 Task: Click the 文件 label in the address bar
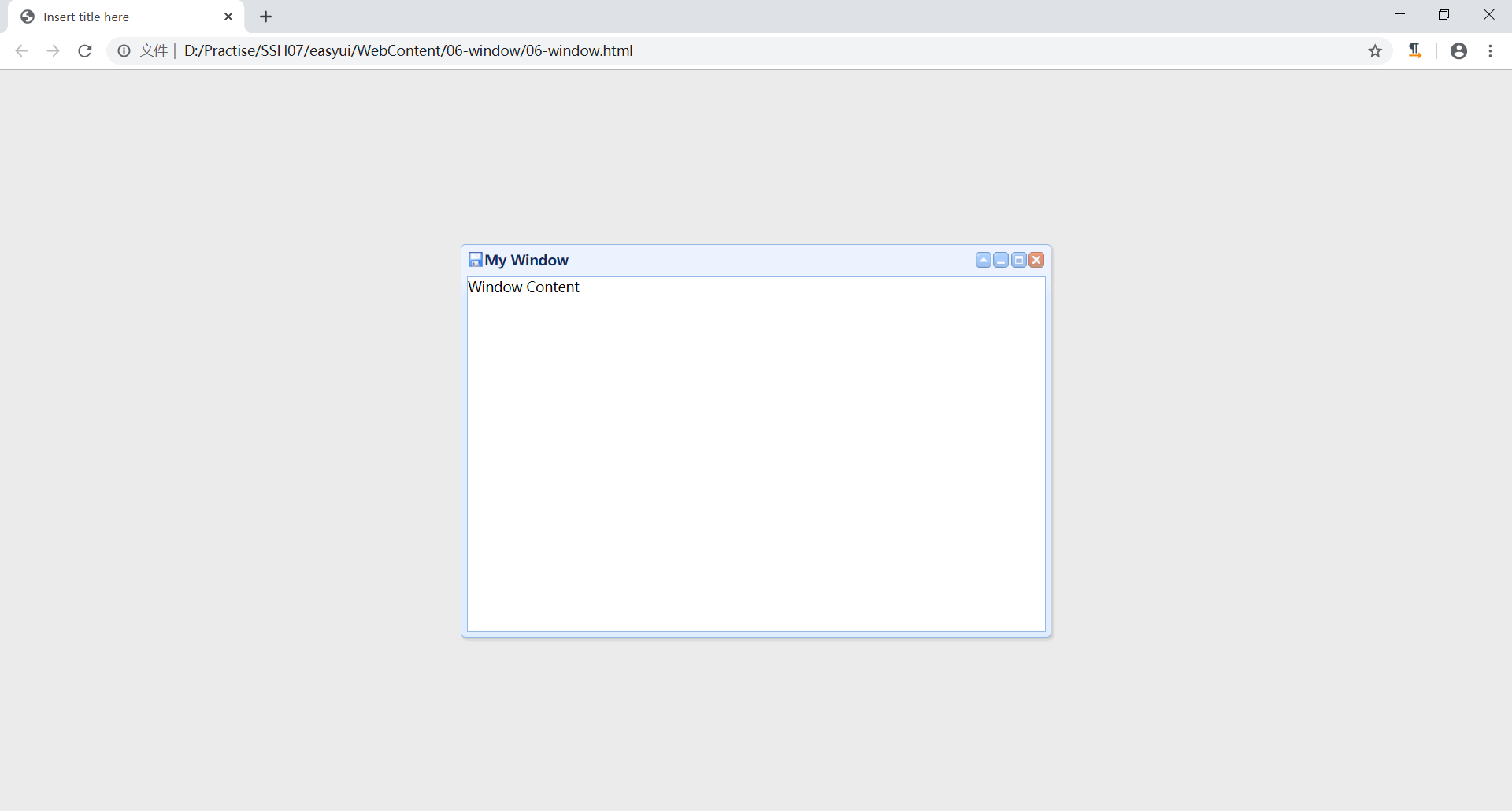[x=154, y=50]
